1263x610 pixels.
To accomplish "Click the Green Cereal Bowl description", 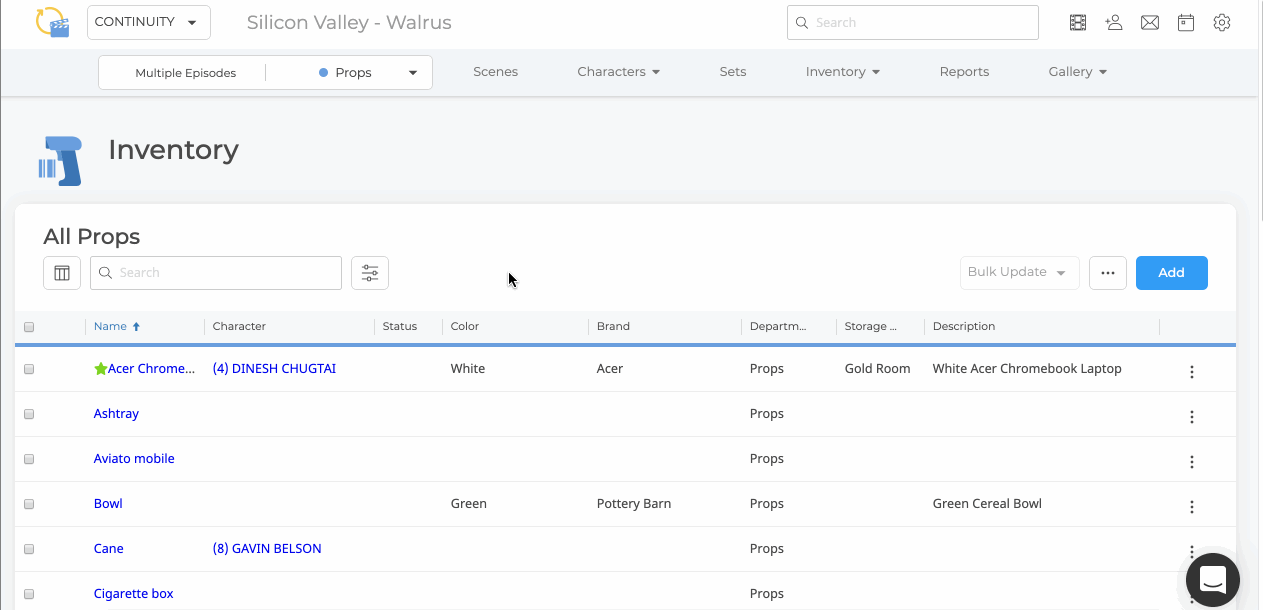I will pyautogui.click(x=987, y=504).
